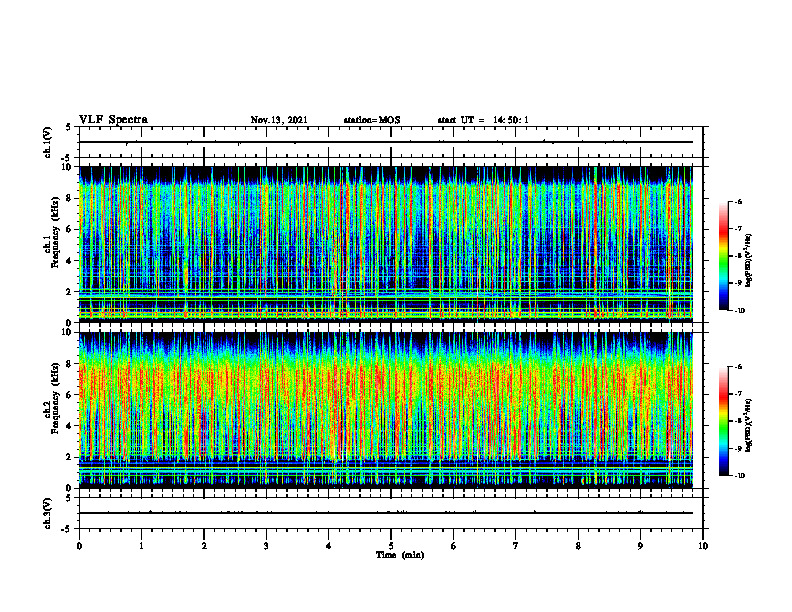Click the ch.1 color scale bar
This screenshot has height=612, width=792.
coord(723,256)
